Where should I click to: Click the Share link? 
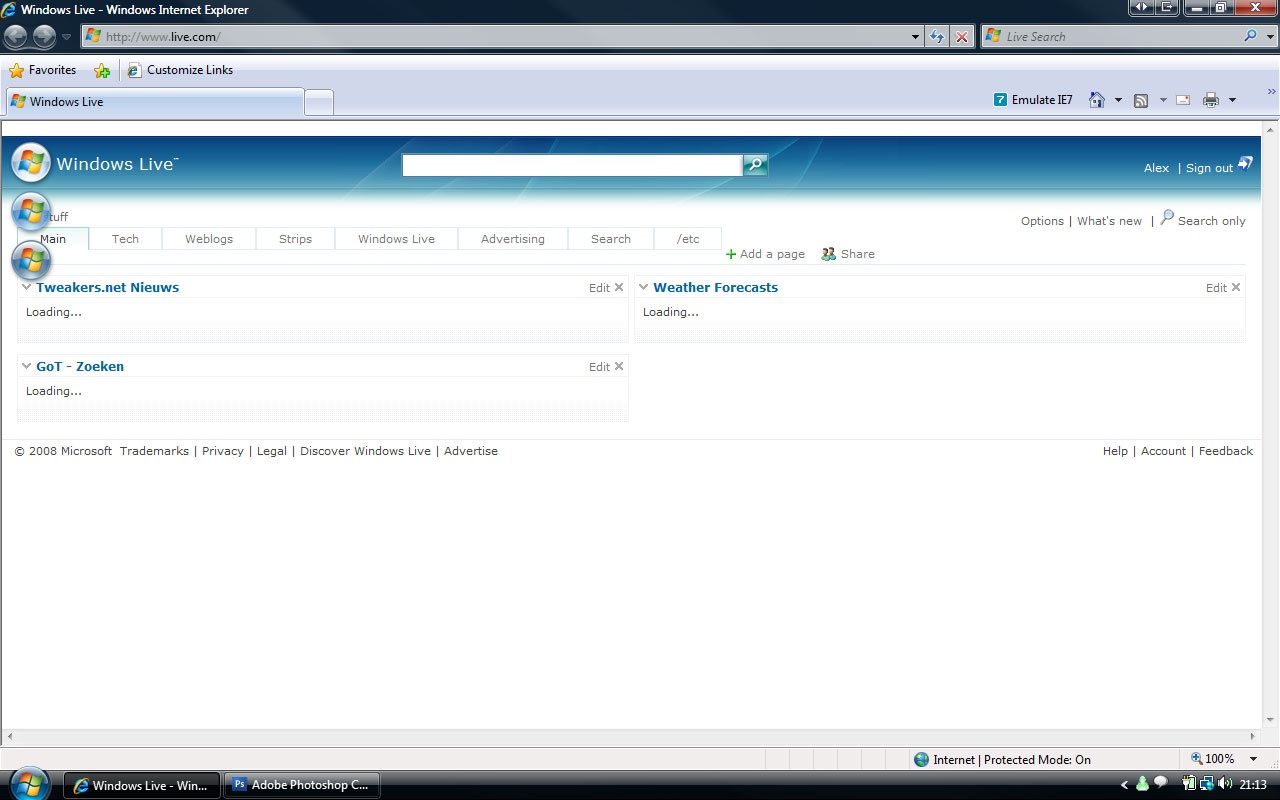point(848,254)
